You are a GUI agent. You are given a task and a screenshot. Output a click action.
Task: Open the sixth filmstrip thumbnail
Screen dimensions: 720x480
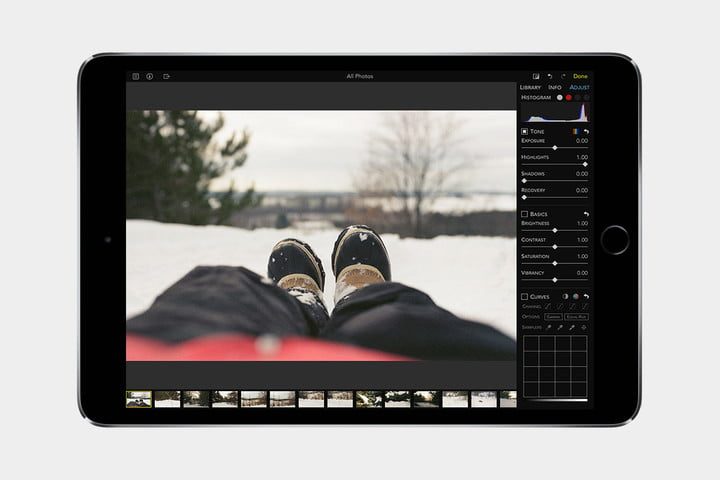(282, 399)
